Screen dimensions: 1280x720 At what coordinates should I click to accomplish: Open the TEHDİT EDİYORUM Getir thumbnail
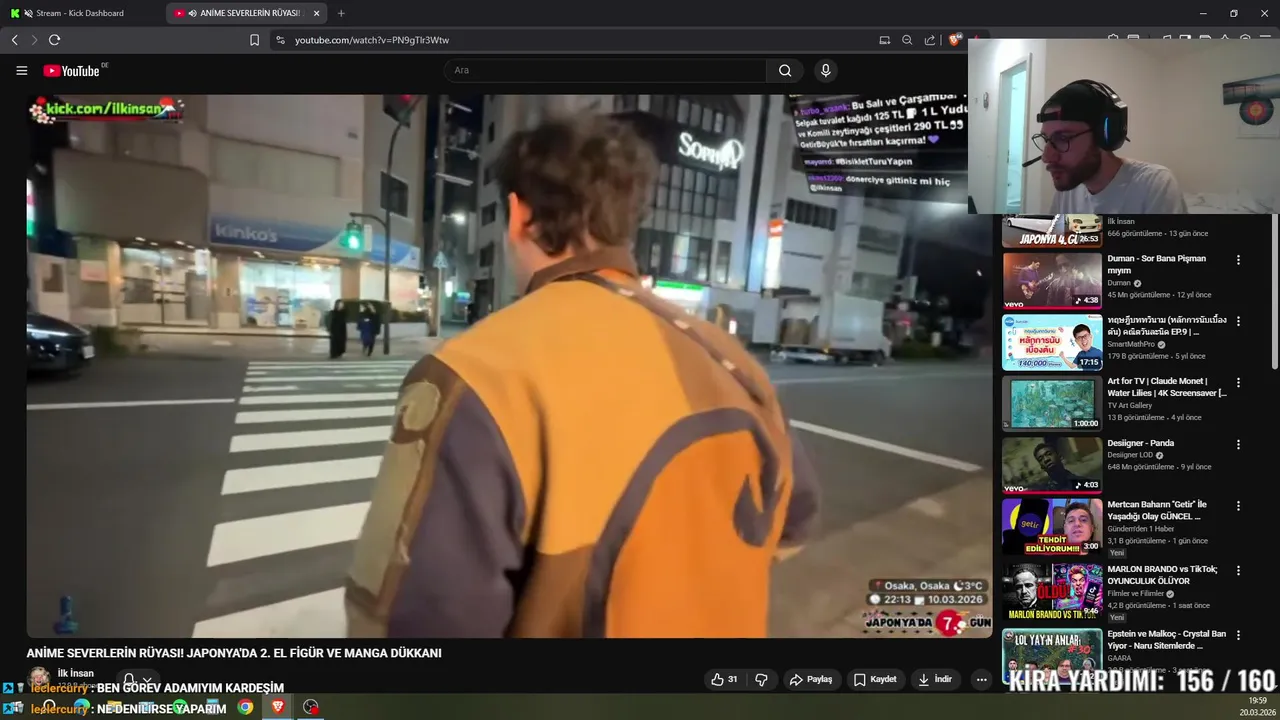tap(1052, 526)
